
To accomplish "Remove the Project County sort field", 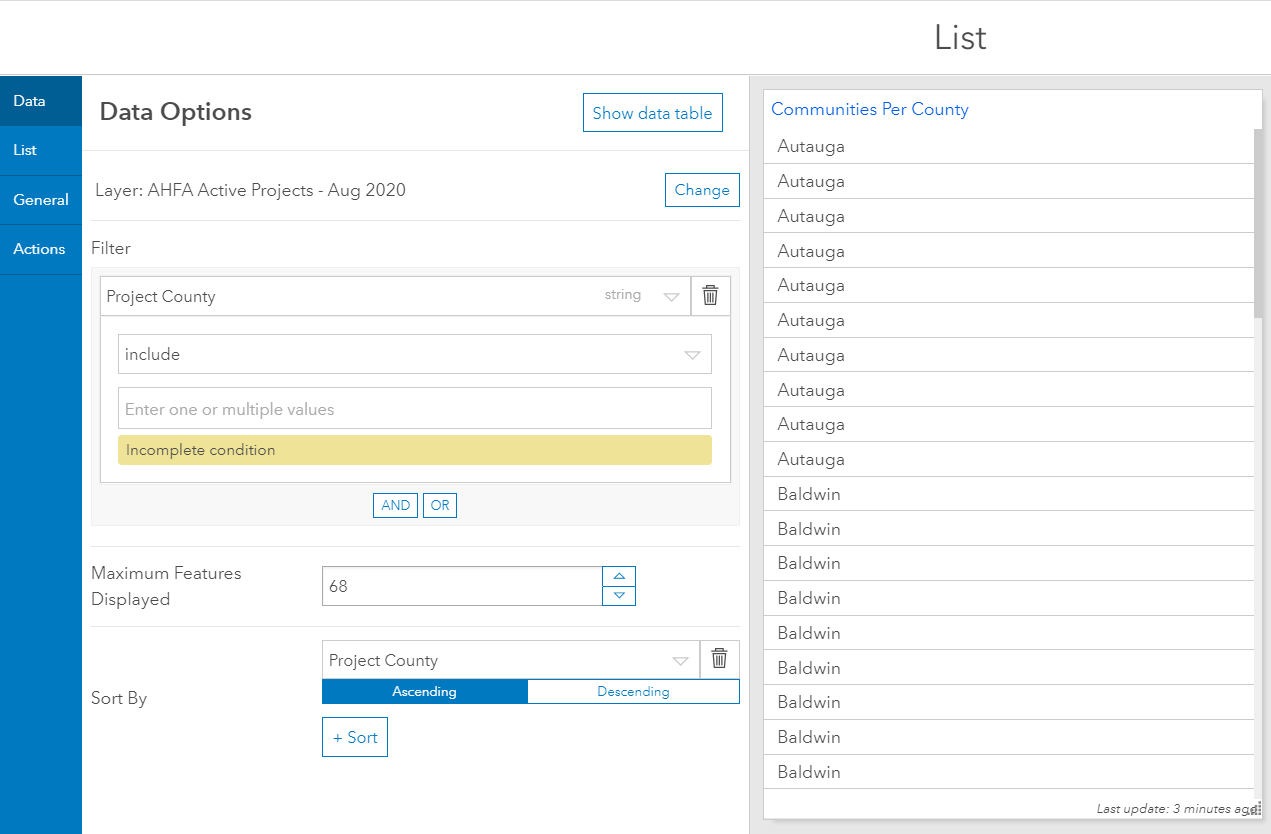I will (x=719, y=659).
